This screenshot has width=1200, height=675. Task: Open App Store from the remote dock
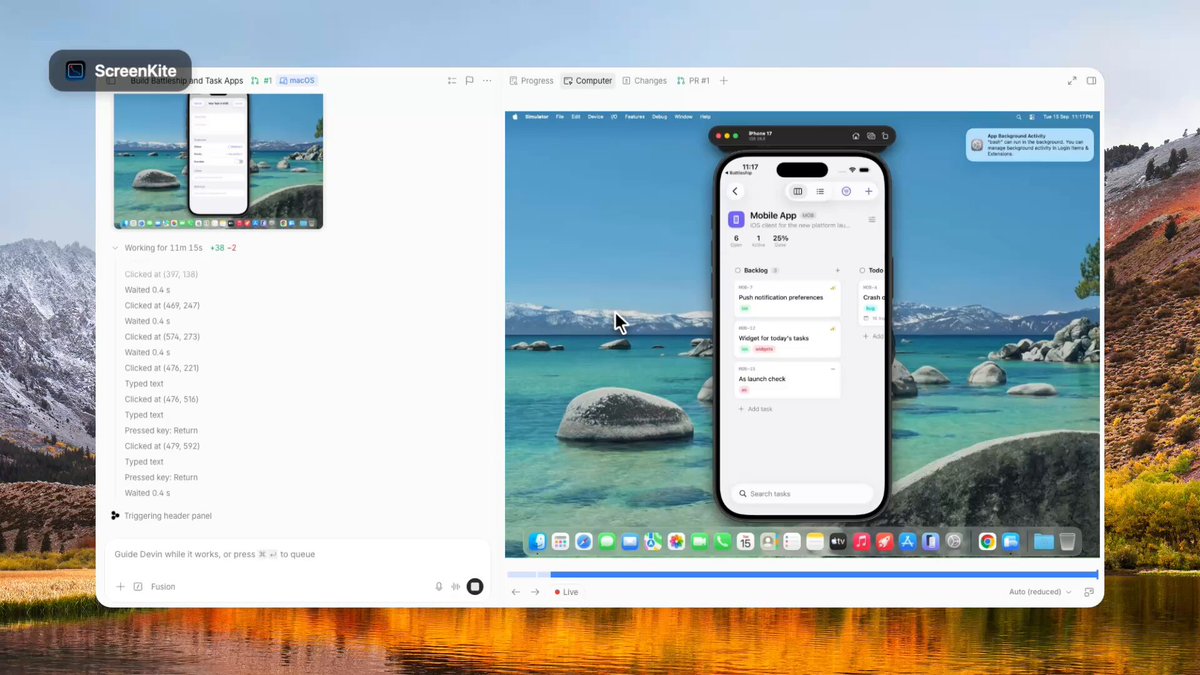[908, 541]
